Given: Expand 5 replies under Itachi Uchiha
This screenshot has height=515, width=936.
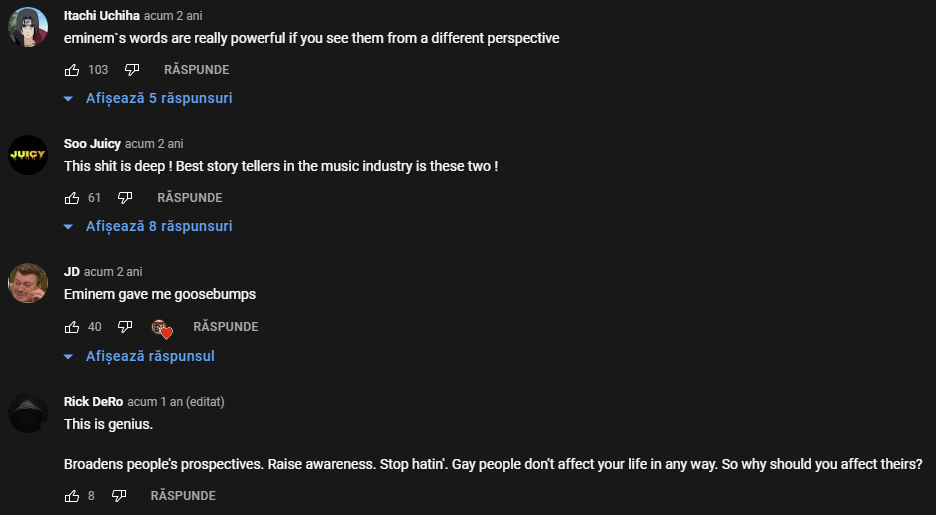Looking at the screenshot, I should [x=148, y=98].
